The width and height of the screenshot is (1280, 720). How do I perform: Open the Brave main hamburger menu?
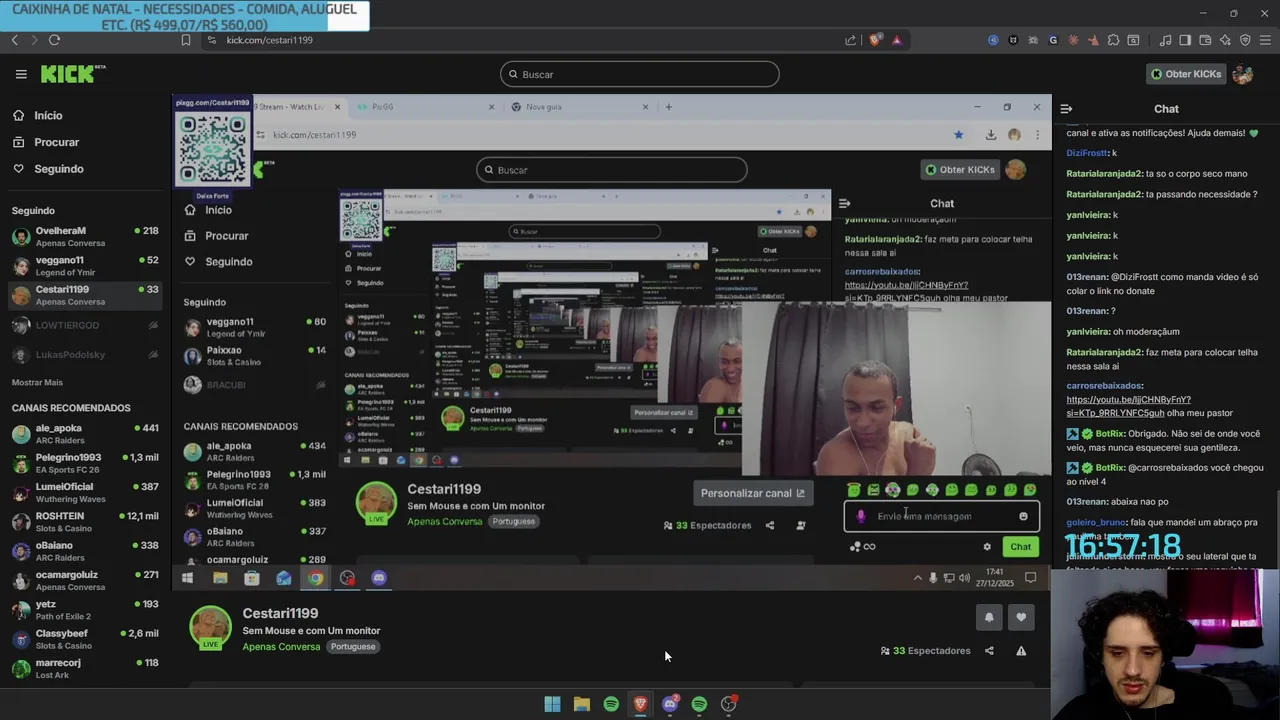coord(1265,40)
